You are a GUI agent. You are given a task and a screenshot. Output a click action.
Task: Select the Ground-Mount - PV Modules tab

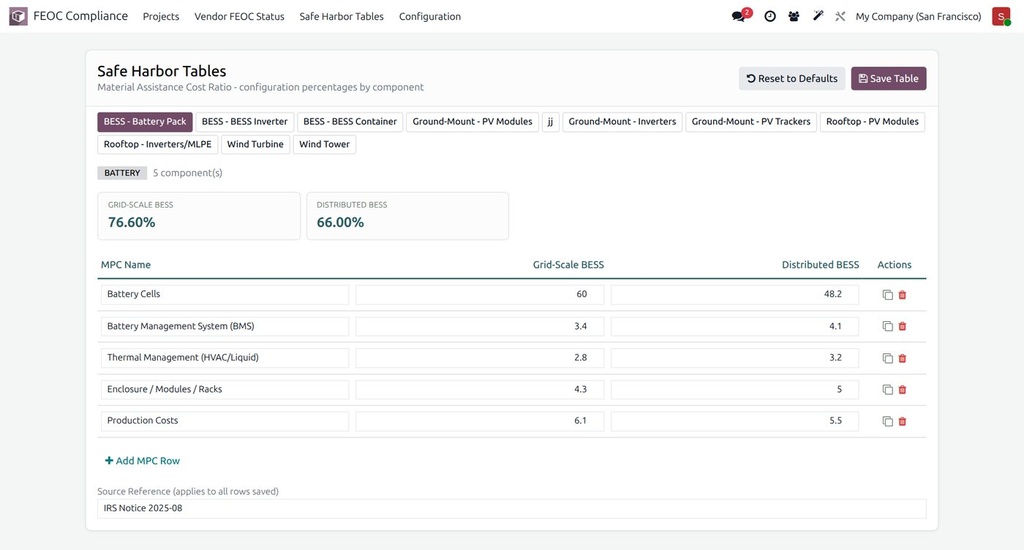point(472,121)
